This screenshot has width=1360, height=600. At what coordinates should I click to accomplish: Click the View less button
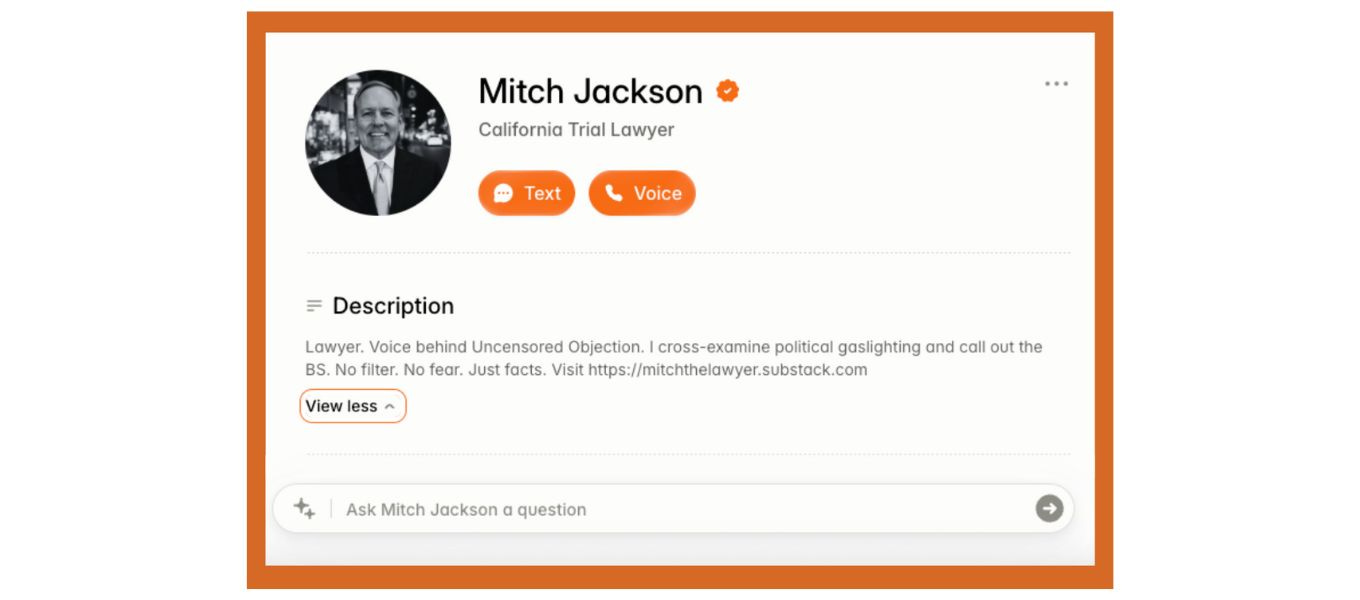coord(353,406)
